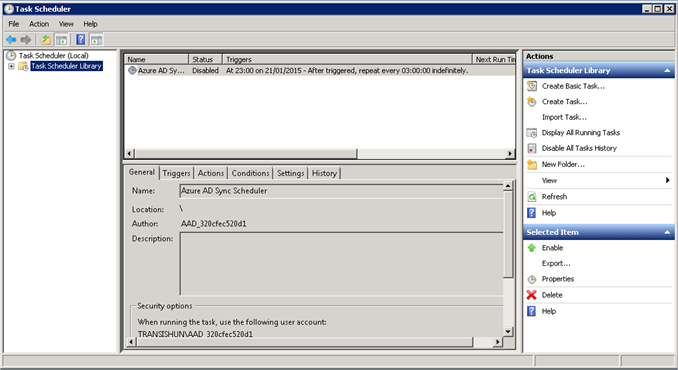
Task: Click the Author value AAD_320cfec520d1
Action: coord(214,223)
